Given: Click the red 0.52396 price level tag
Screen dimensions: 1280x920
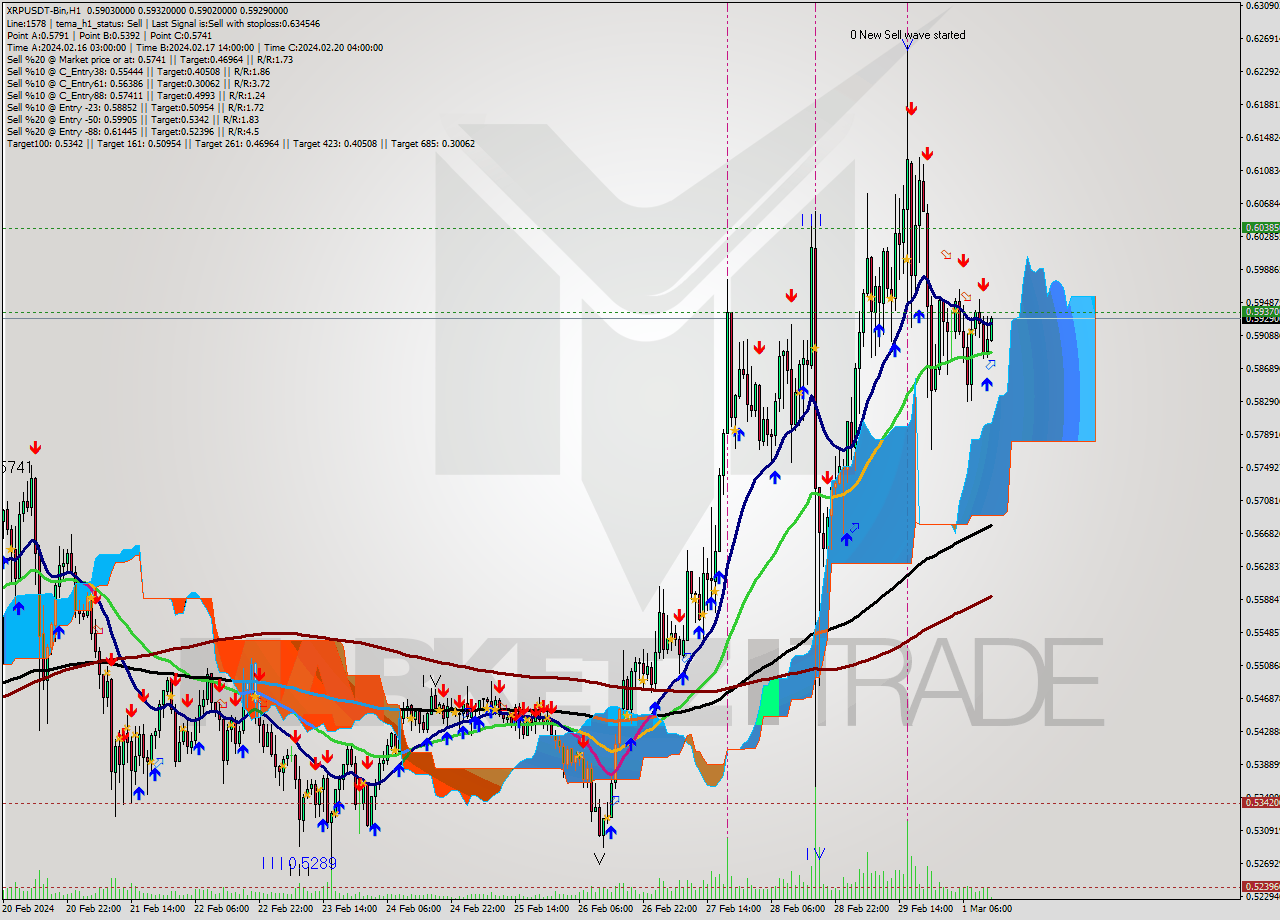Looking at the screenshot, I should tap(1261, 886).
